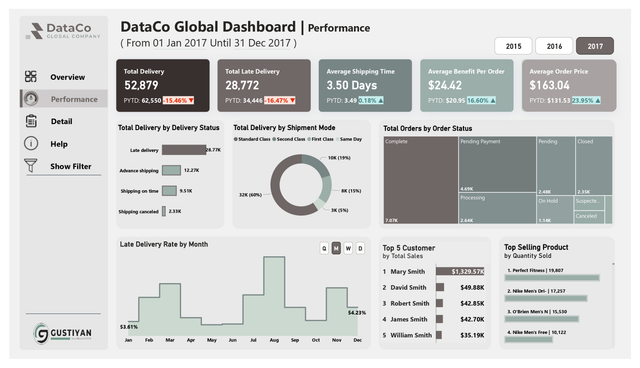Select the 2017 year button
Viewport: 640px width, 368px height.
click(595, 46)
